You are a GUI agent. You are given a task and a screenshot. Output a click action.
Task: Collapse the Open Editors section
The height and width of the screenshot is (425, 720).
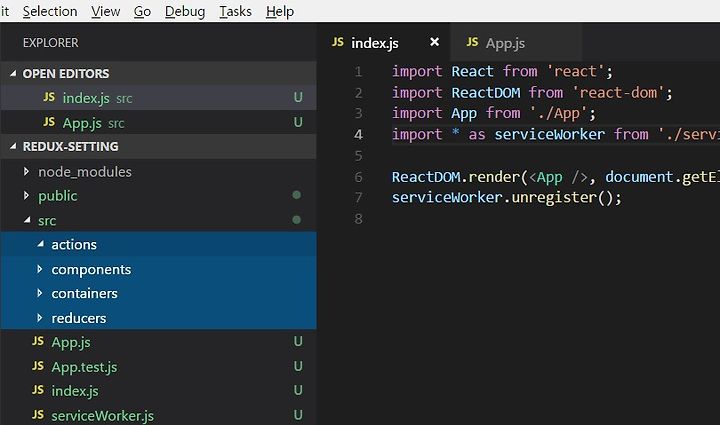[x=13, y=73]
